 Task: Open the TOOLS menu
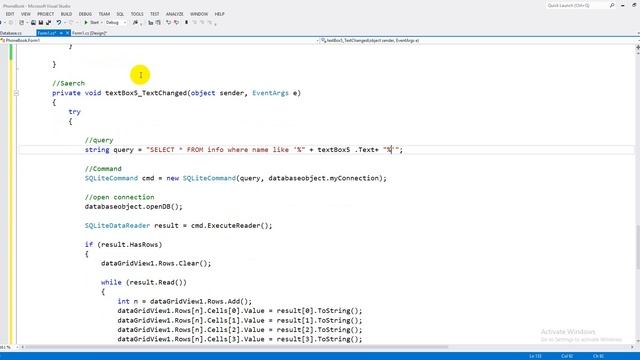click(x=137, y=14)
